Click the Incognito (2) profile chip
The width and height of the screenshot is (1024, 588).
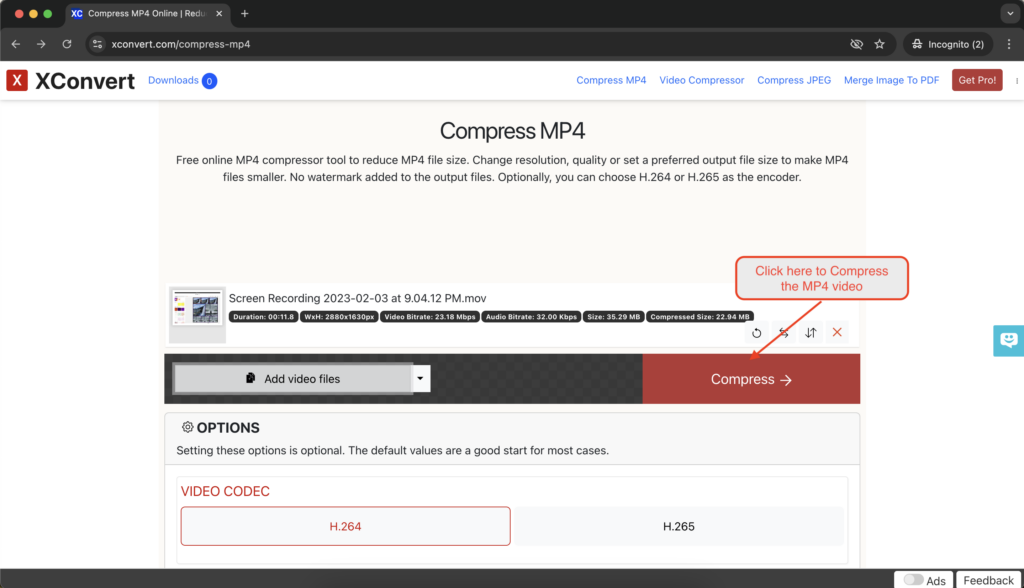coord(948,44)
